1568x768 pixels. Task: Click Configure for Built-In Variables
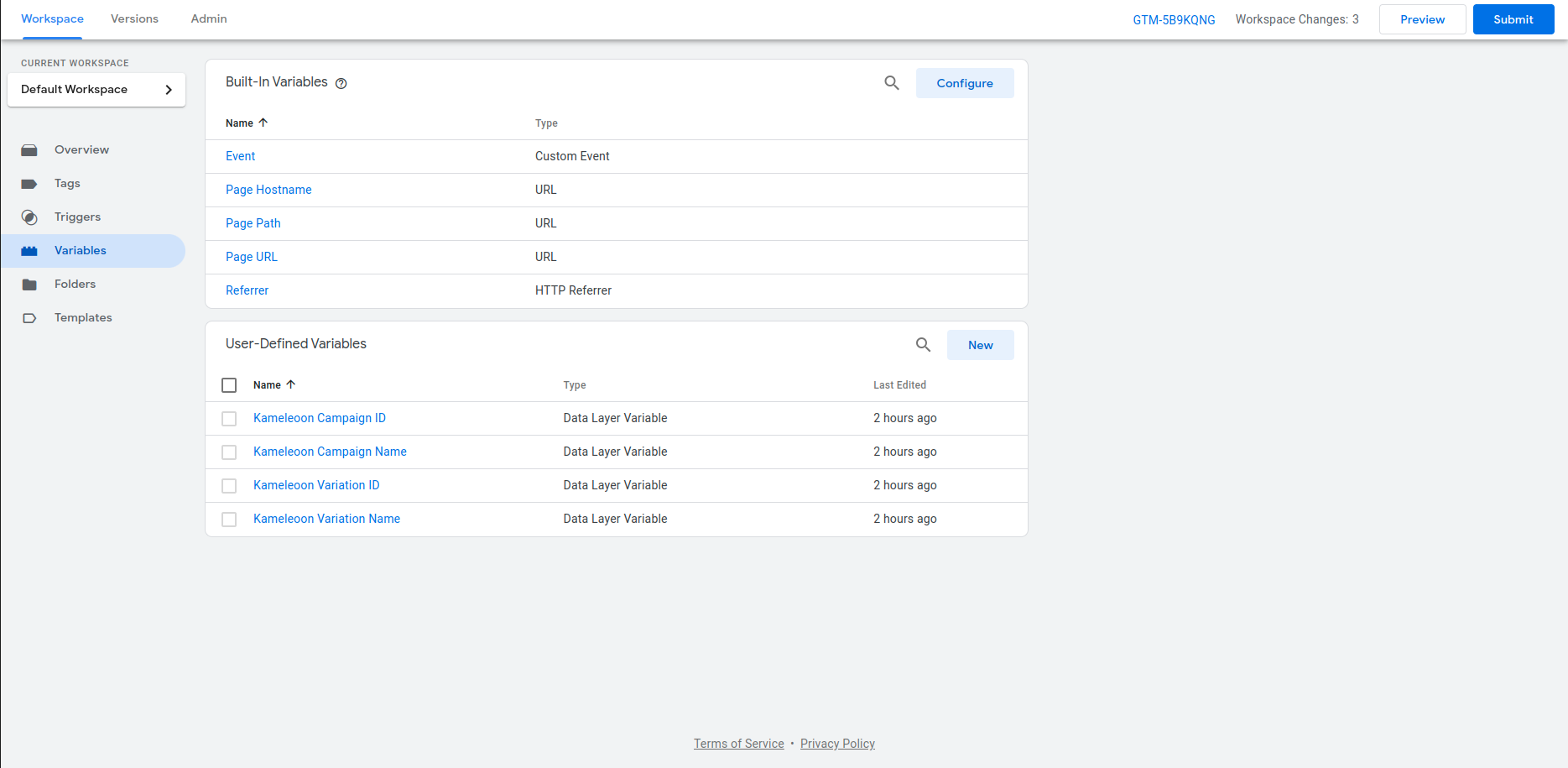[965, 83]
